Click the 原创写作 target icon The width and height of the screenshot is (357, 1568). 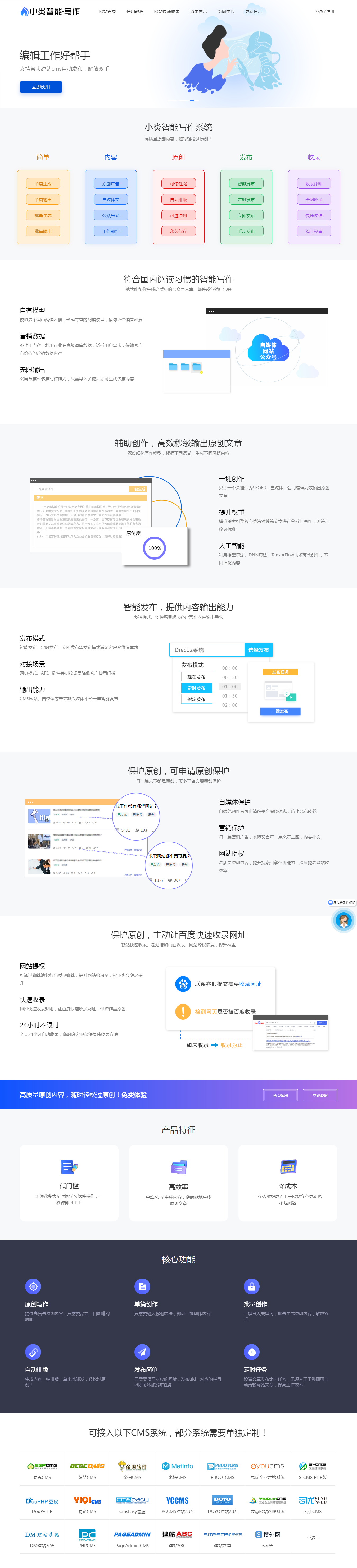tap(33, 1286)
